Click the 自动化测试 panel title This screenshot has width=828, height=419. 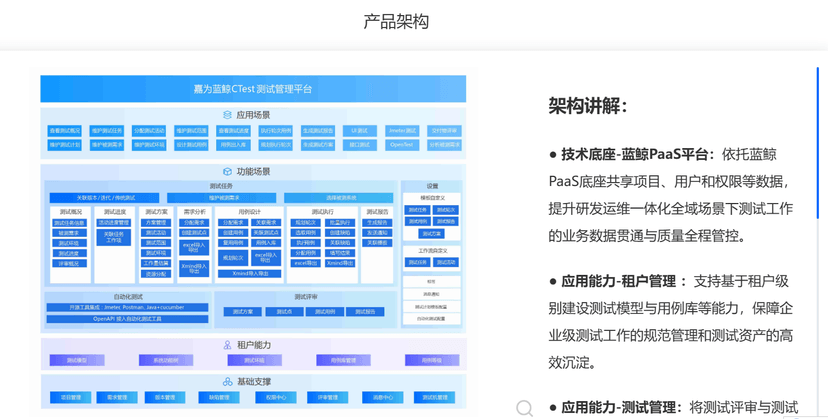128,297
